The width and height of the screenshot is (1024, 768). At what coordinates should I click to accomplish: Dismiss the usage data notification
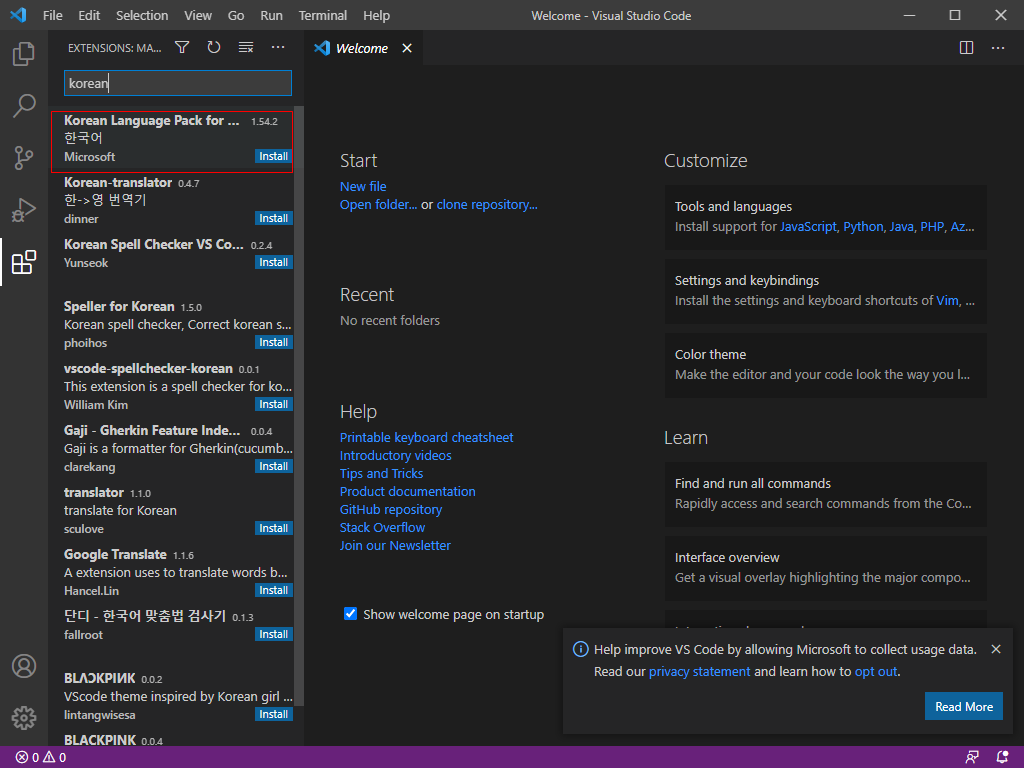(x=996, y=649)
